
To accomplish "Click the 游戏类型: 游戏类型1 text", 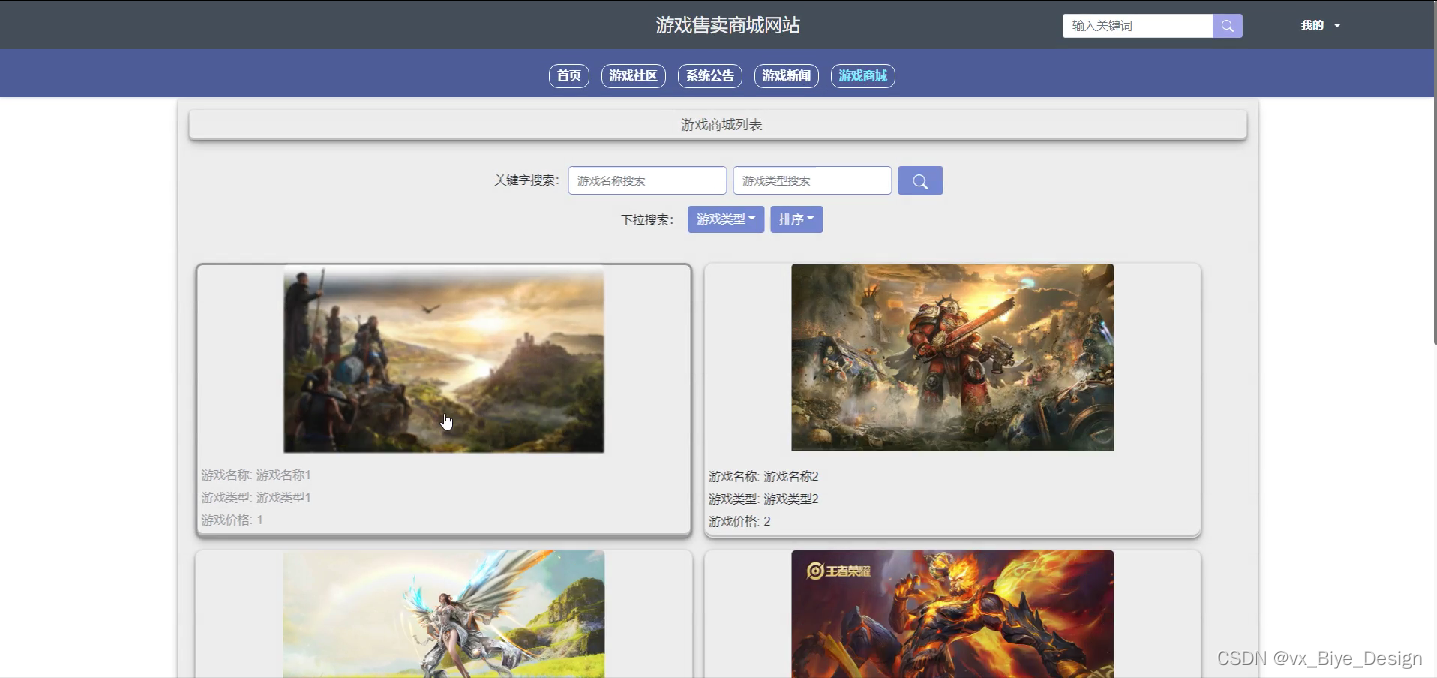I will point(256,497).
